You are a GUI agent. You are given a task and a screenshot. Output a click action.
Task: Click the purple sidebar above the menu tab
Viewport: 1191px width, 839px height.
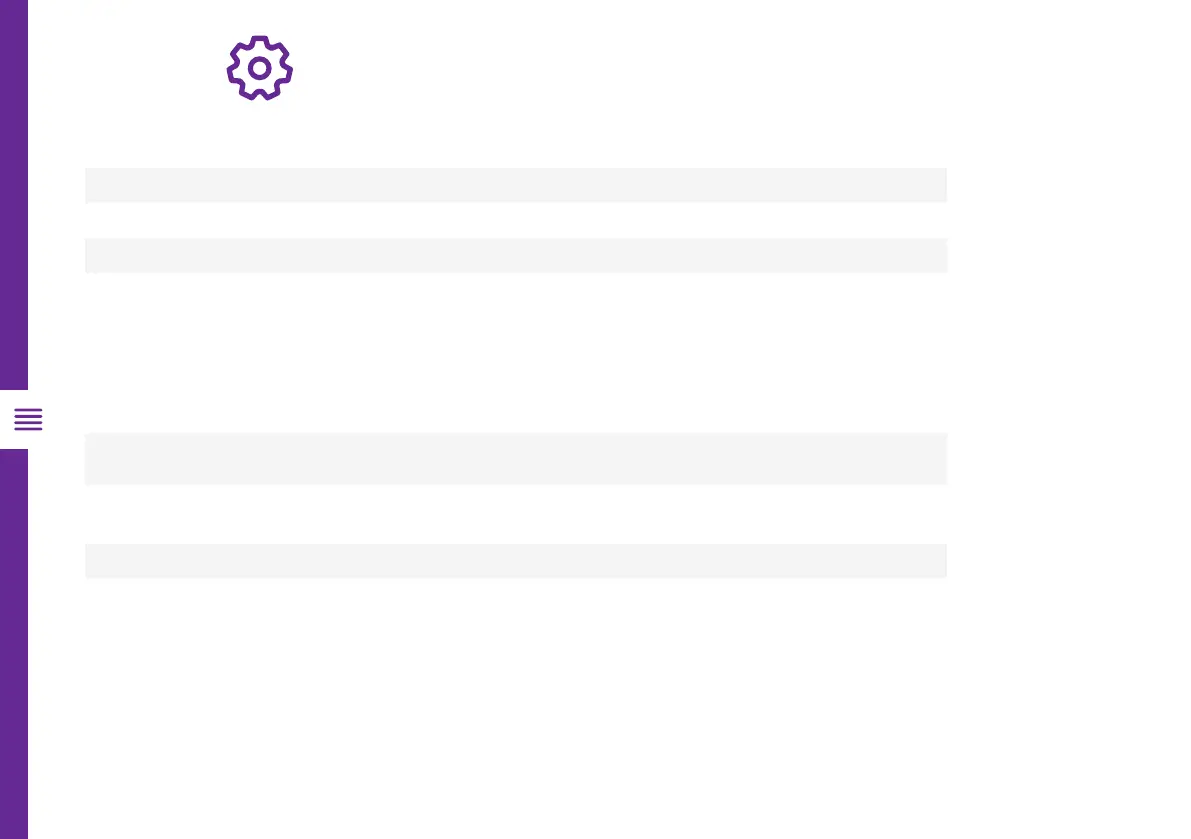(14, 200)
